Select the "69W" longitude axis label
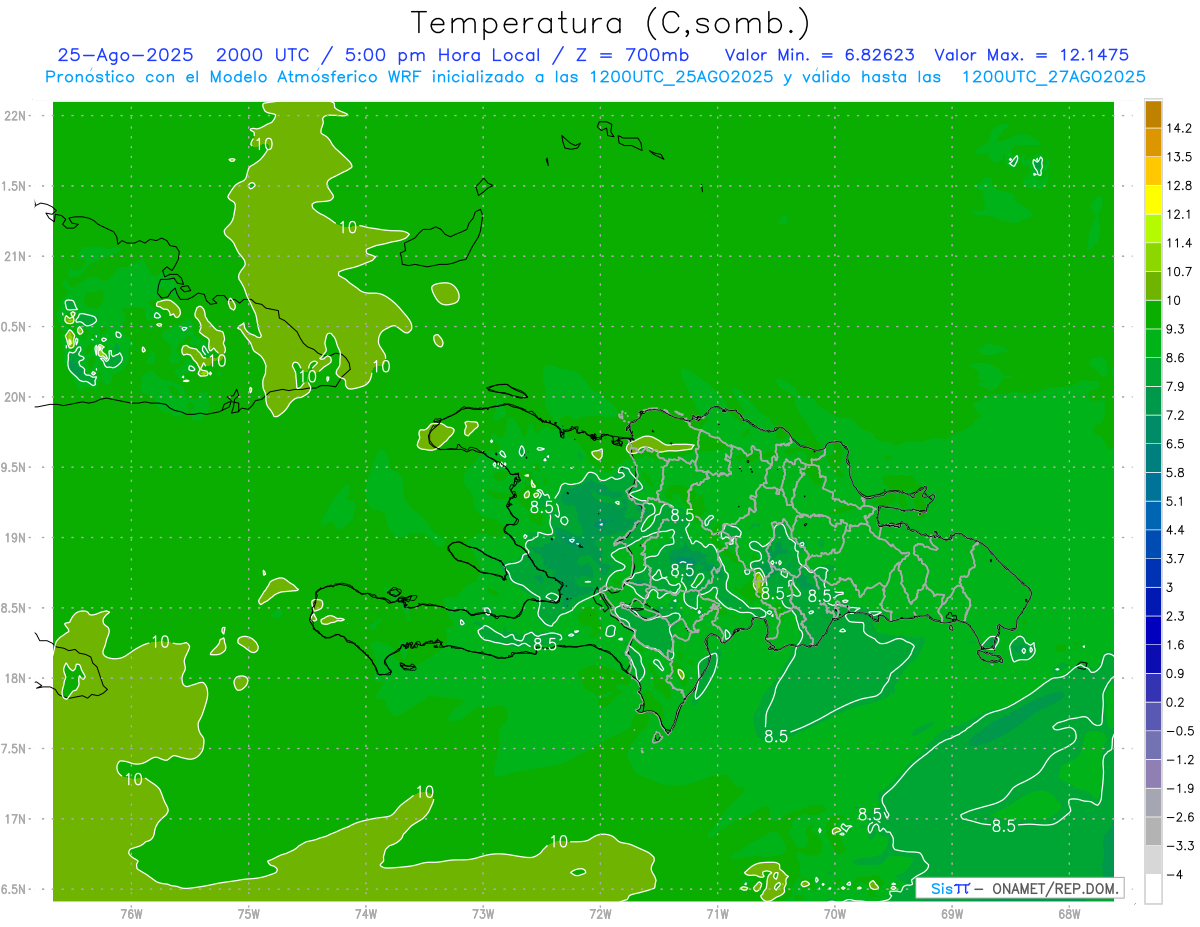The height and width of the screenshot is (927, 1200). coord(952,913)
